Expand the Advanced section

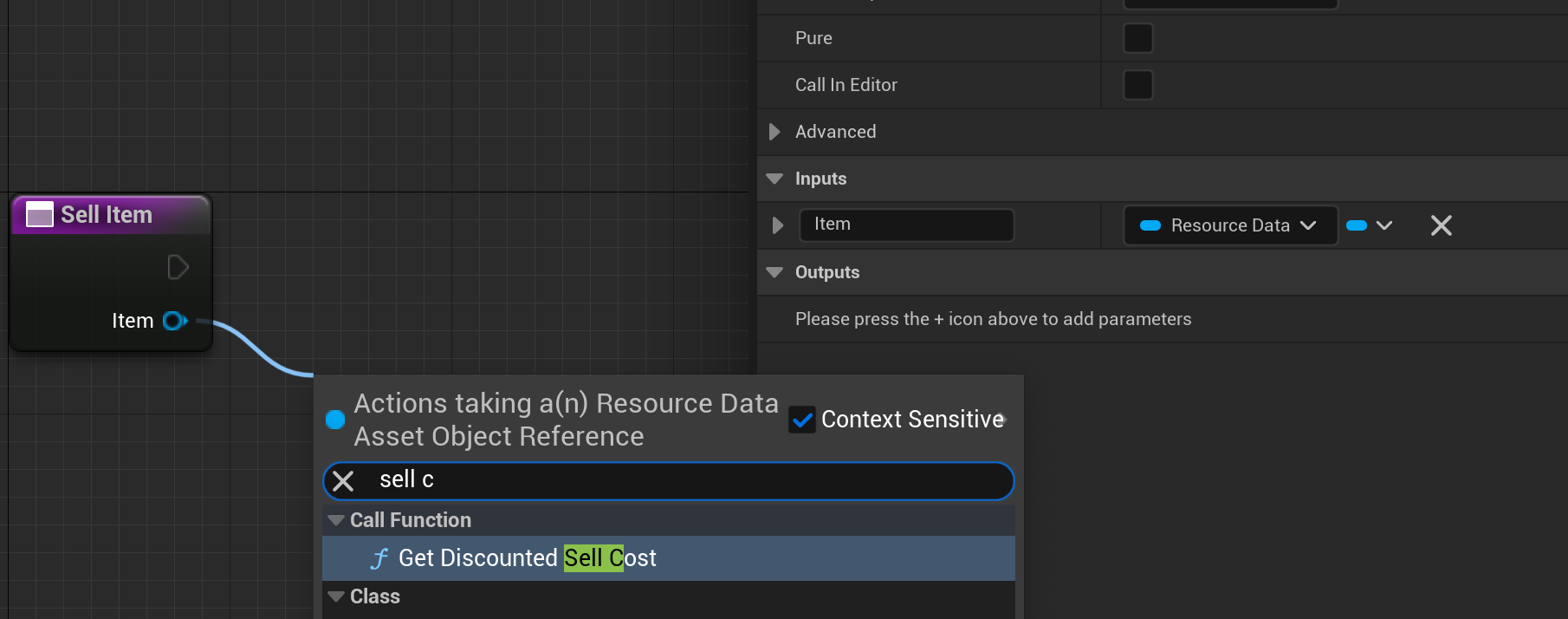(774, 132)
